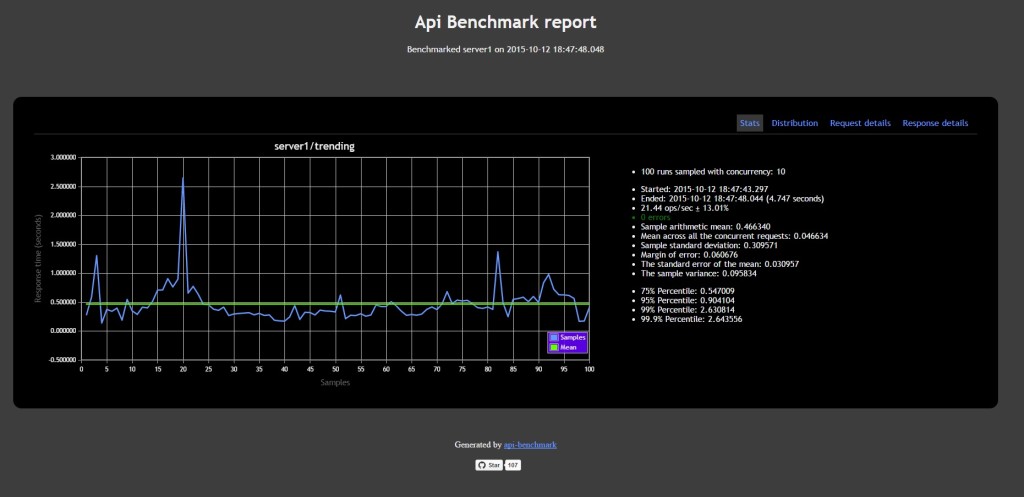Switch to the Distribution tab
This screenshot has width=1024, height=497.
coord(795,123)
